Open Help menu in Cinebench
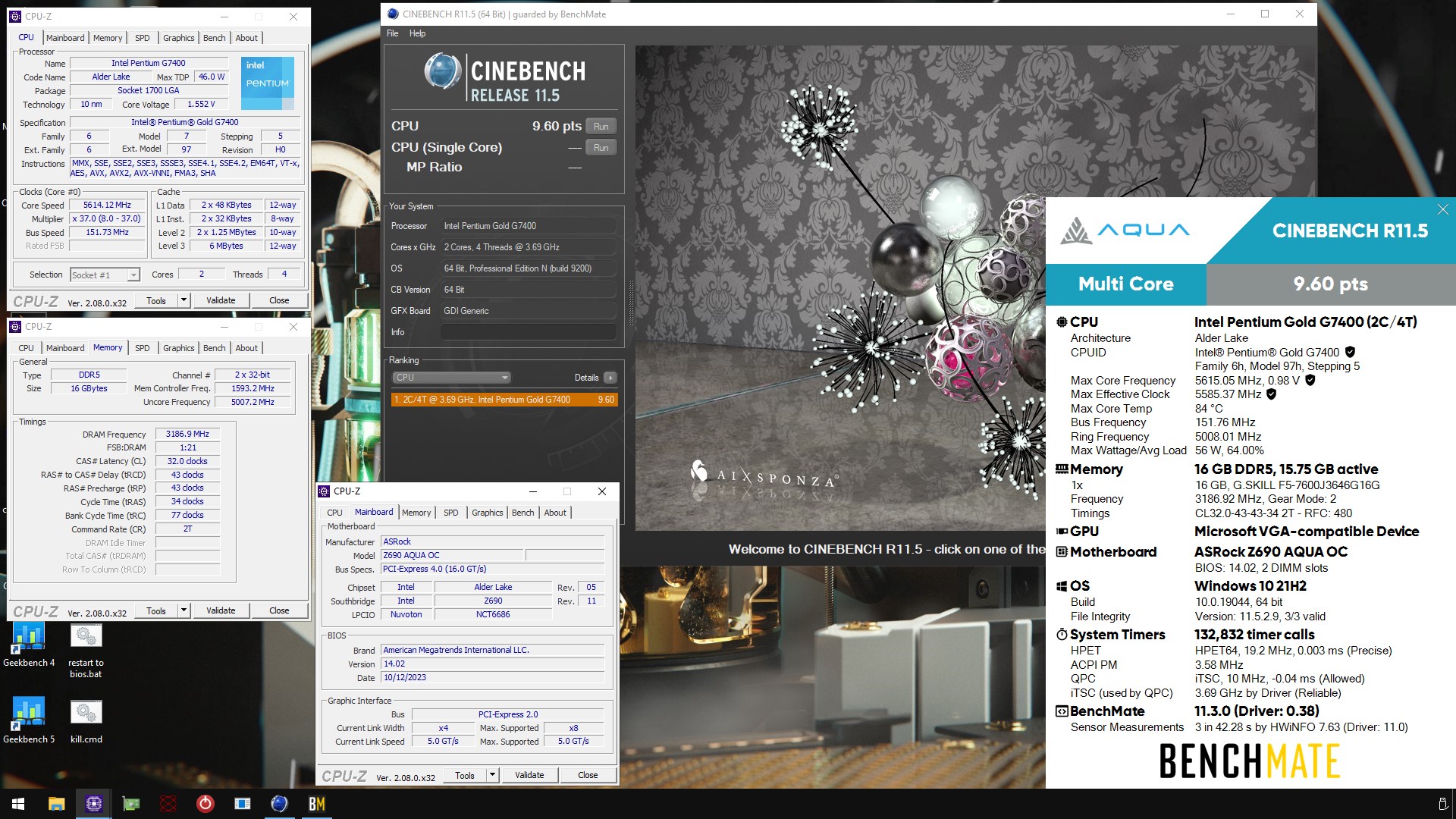 tap(417, 33)
